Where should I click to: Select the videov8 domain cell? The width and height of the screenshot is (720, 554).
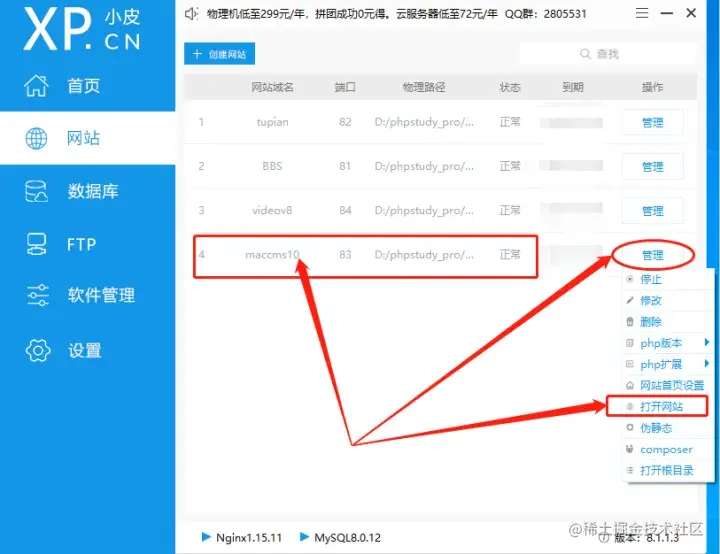click(x=272, y=210)
